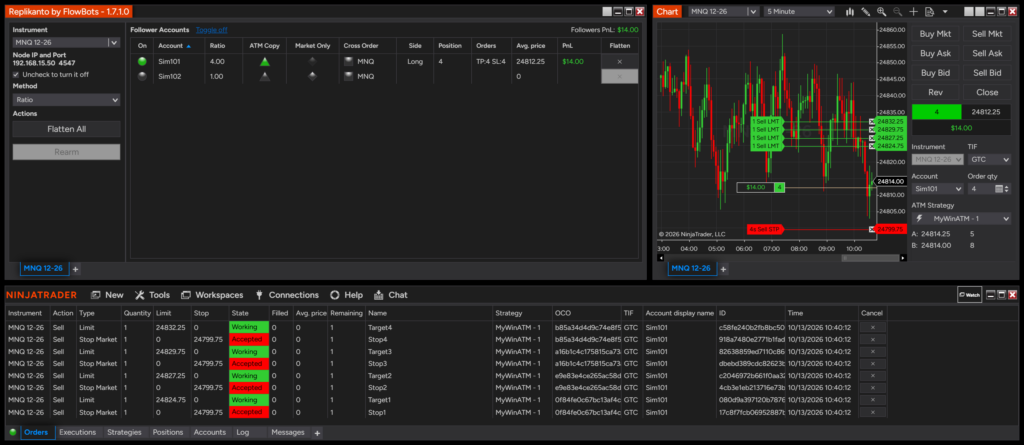Open the Account Sim101 dropdown in Chart Trader

point(937,189)
